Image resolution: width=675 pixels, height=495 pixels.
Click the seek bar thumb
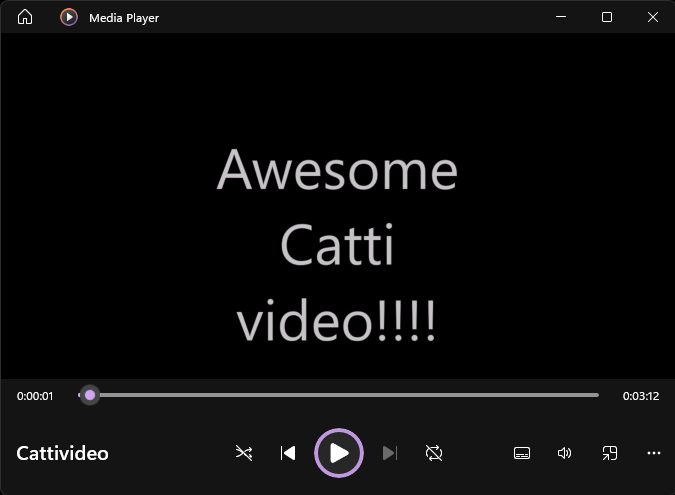coord(90,395)
